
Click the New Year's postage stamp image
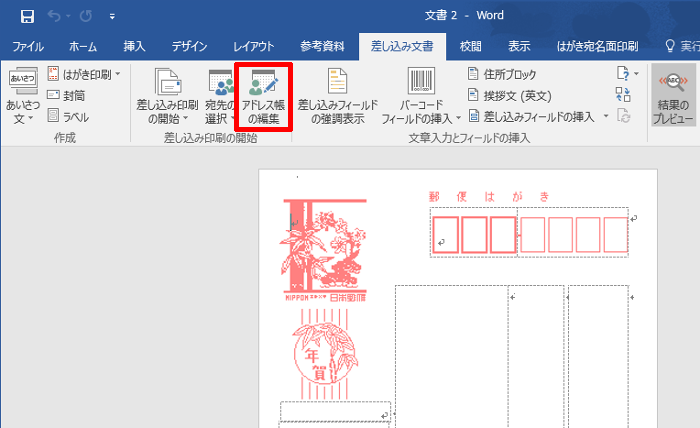[324, 250]
